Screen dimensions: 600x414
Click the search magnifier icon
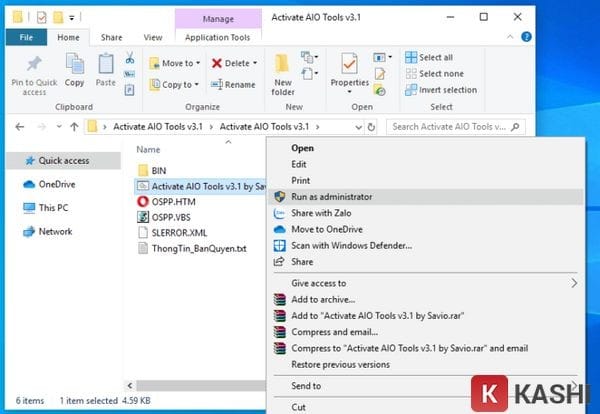pos(515,127)
